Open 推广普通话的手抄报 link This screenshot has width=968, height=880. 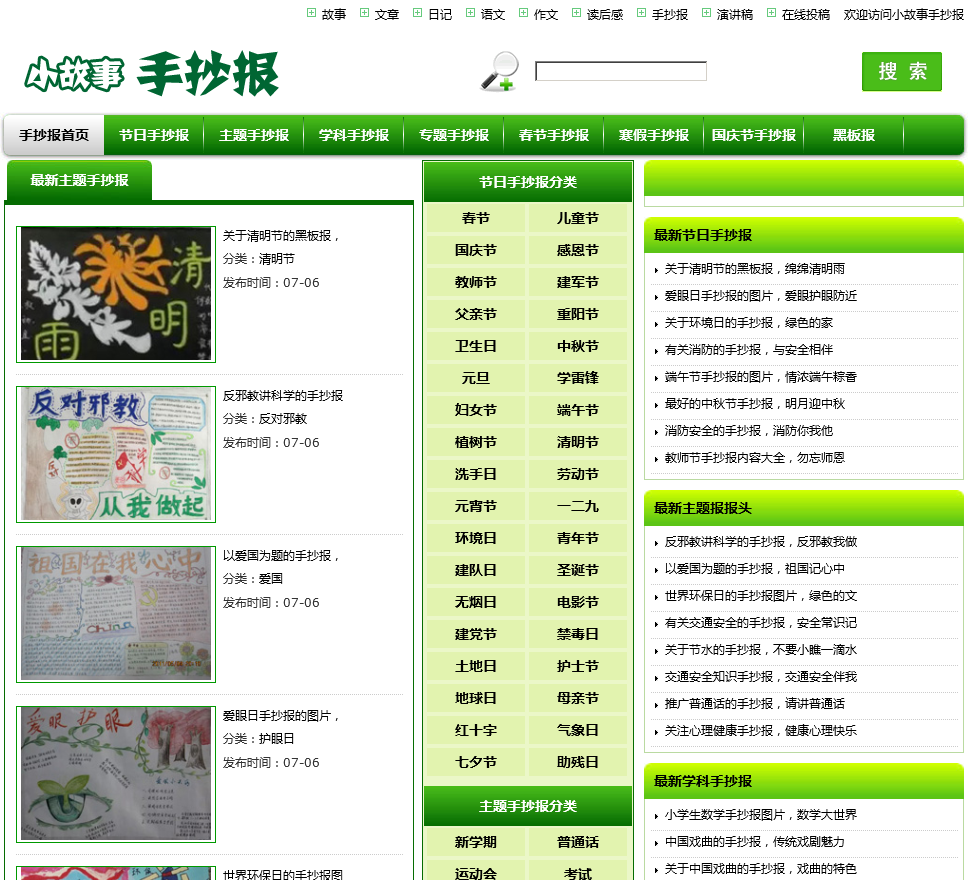754,704
